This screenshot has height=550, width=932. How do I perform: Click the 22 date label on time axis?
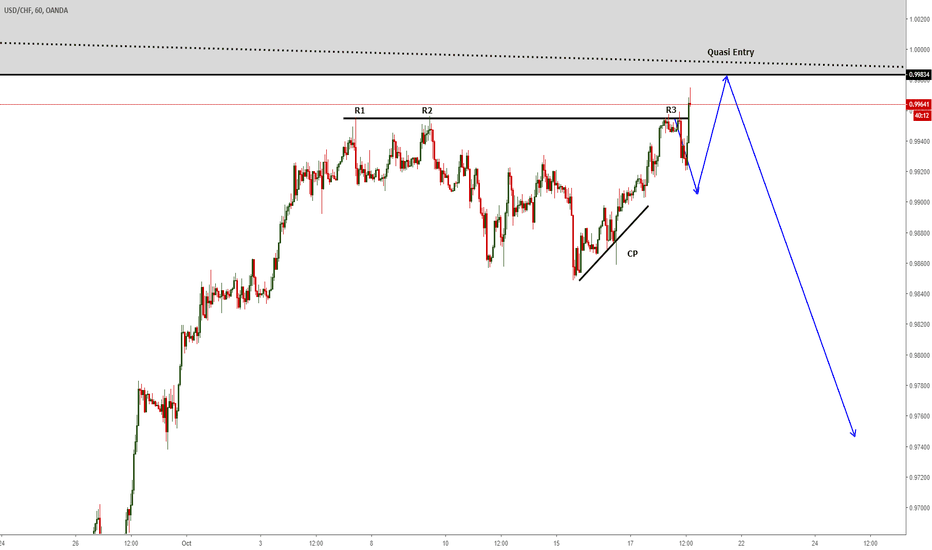741,543
